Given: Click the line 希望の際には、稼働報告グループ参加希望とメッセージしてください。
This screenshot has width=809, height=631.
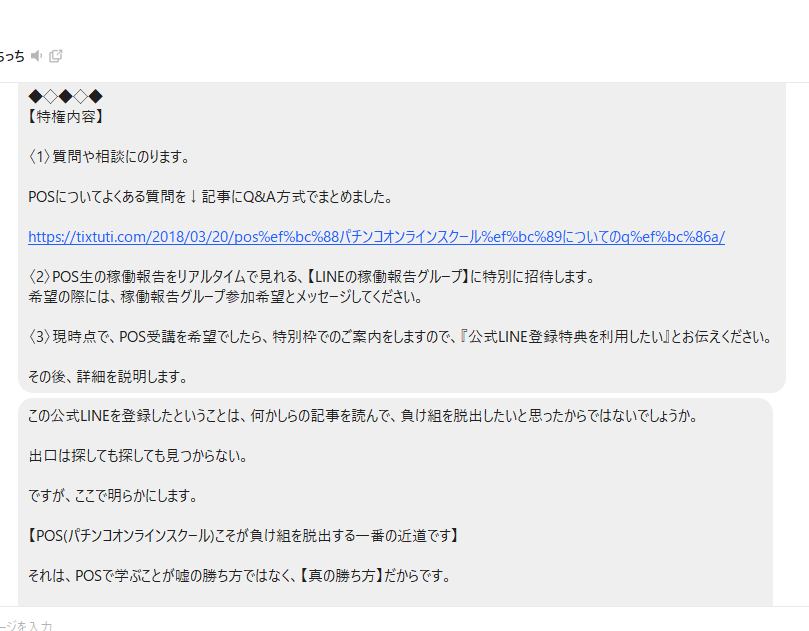Looking at the screenshot, I should pyautogui.click(x=225, y=297).
